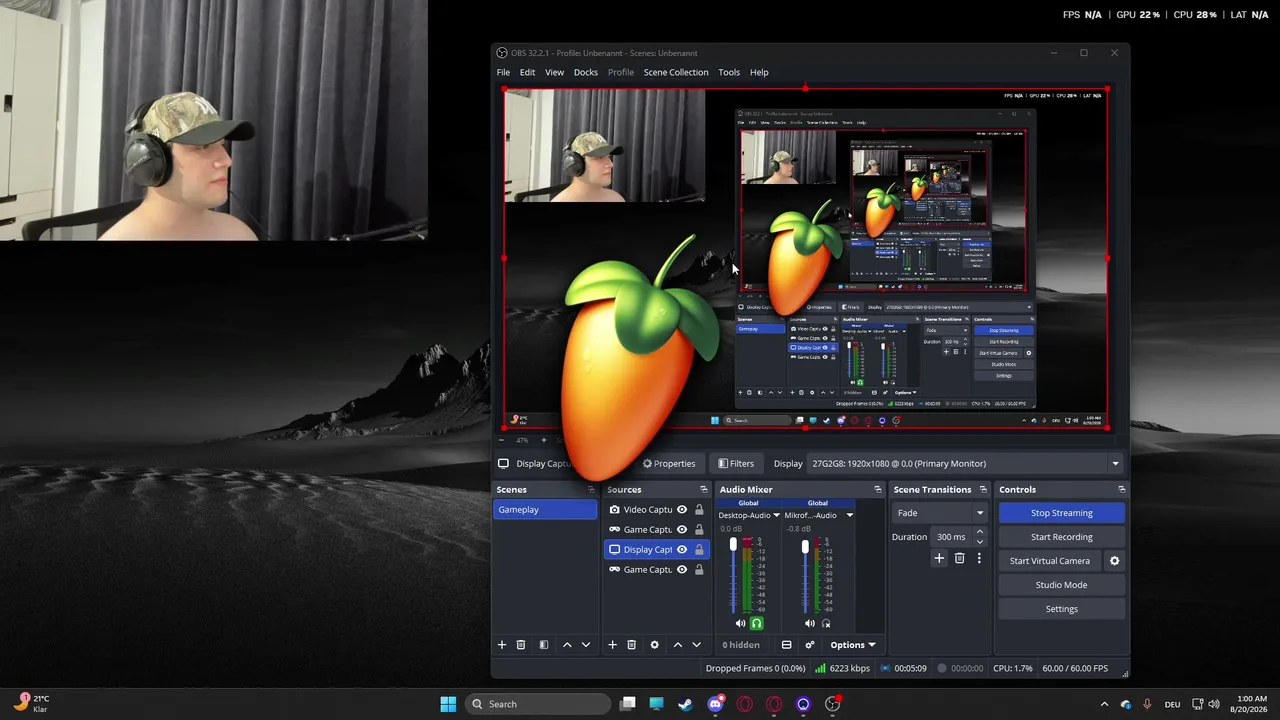1280x720 pixels.
Task: Remove the selected scene with the trash icon
Action: (521, 645)
